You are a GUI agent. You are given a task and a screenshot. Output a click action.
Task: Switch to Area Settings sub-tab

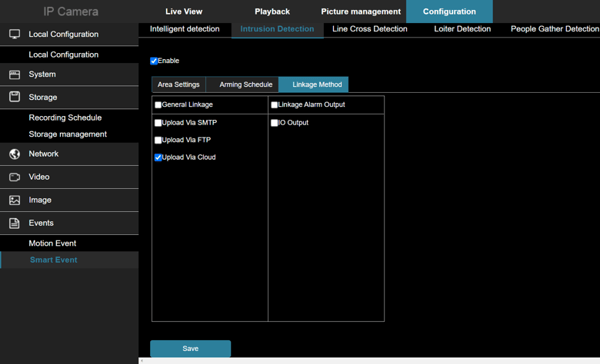(x=178, y=85)
